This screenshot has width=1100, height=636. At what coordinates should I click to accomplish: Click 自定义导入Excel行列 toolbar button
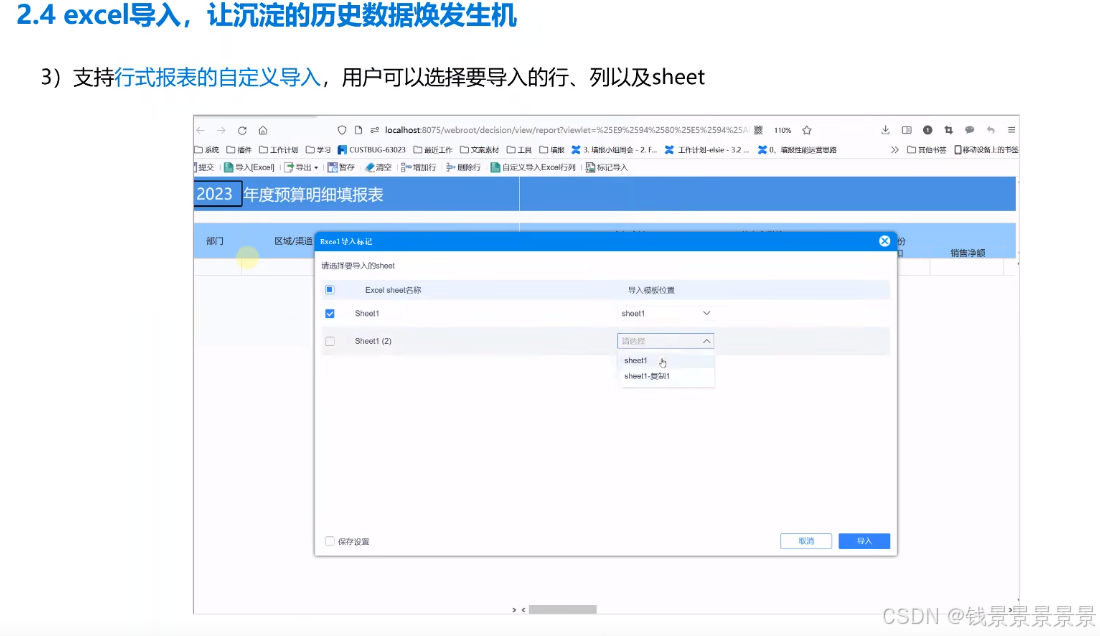[x=532, y=168]
